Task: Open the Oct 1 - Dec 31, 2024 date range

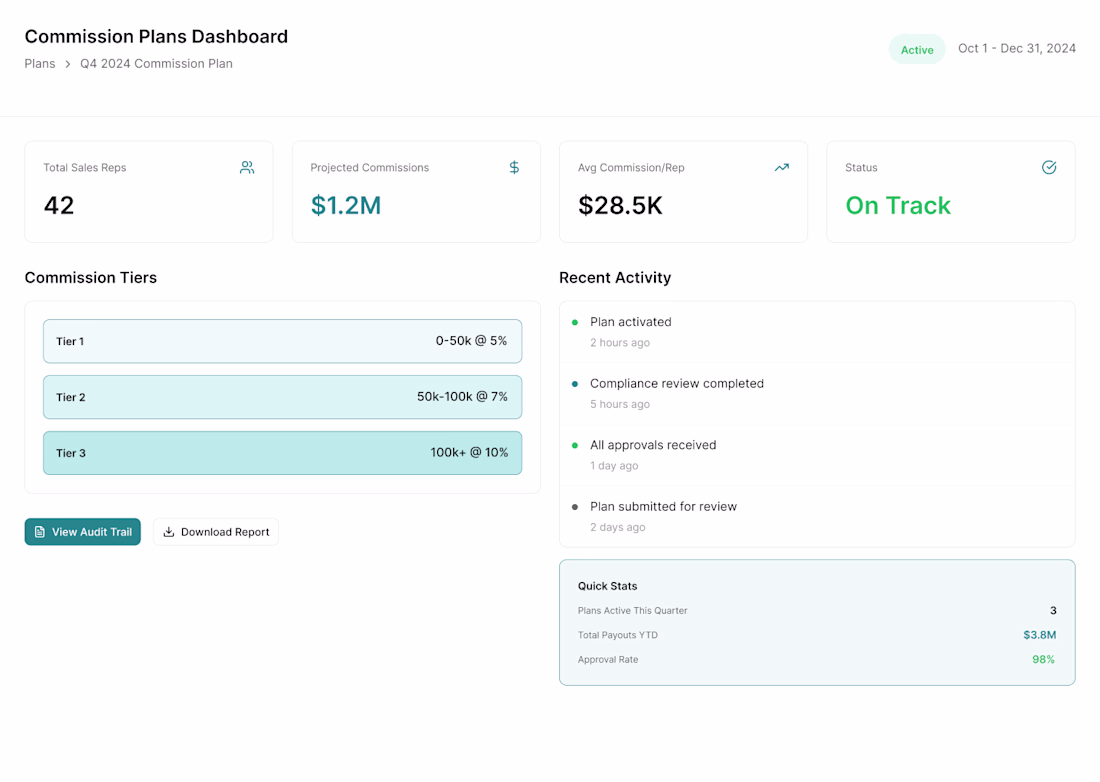Action: pyautogui.click(x=1017, y=48)
